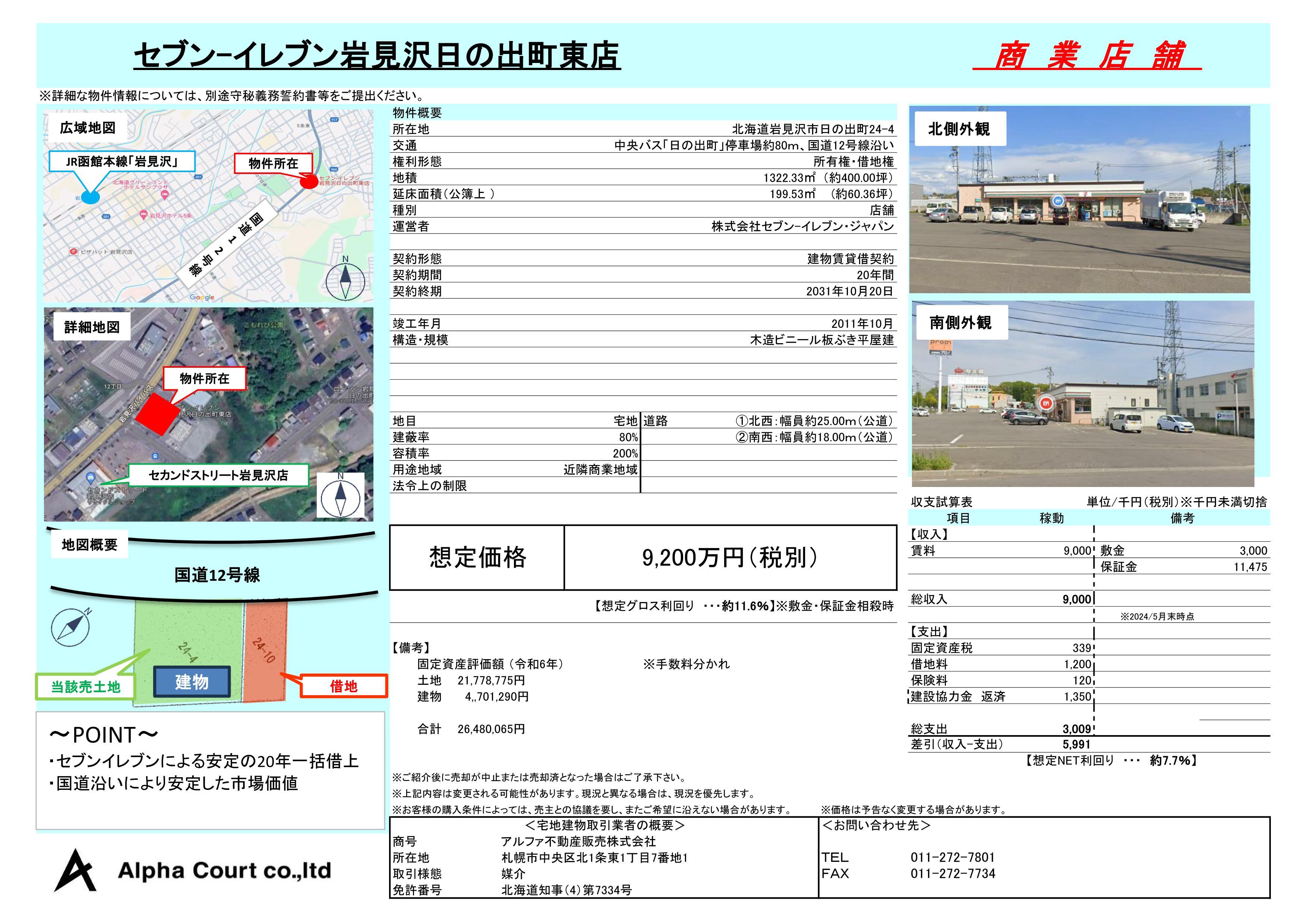
Task: Click the FAX number 011-272-7734
Action: pyautogui.click(x=953, y=873)
